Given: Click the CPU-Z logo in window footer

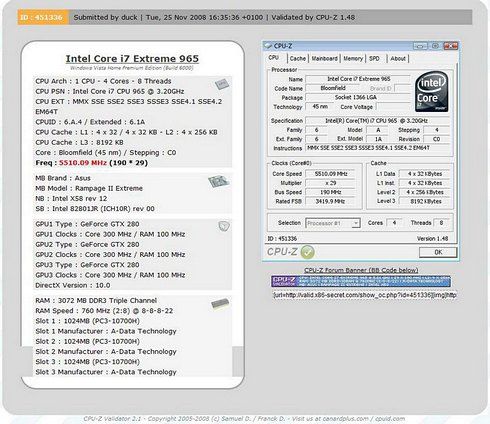Looking at the screenshot, I should (282, 252).
